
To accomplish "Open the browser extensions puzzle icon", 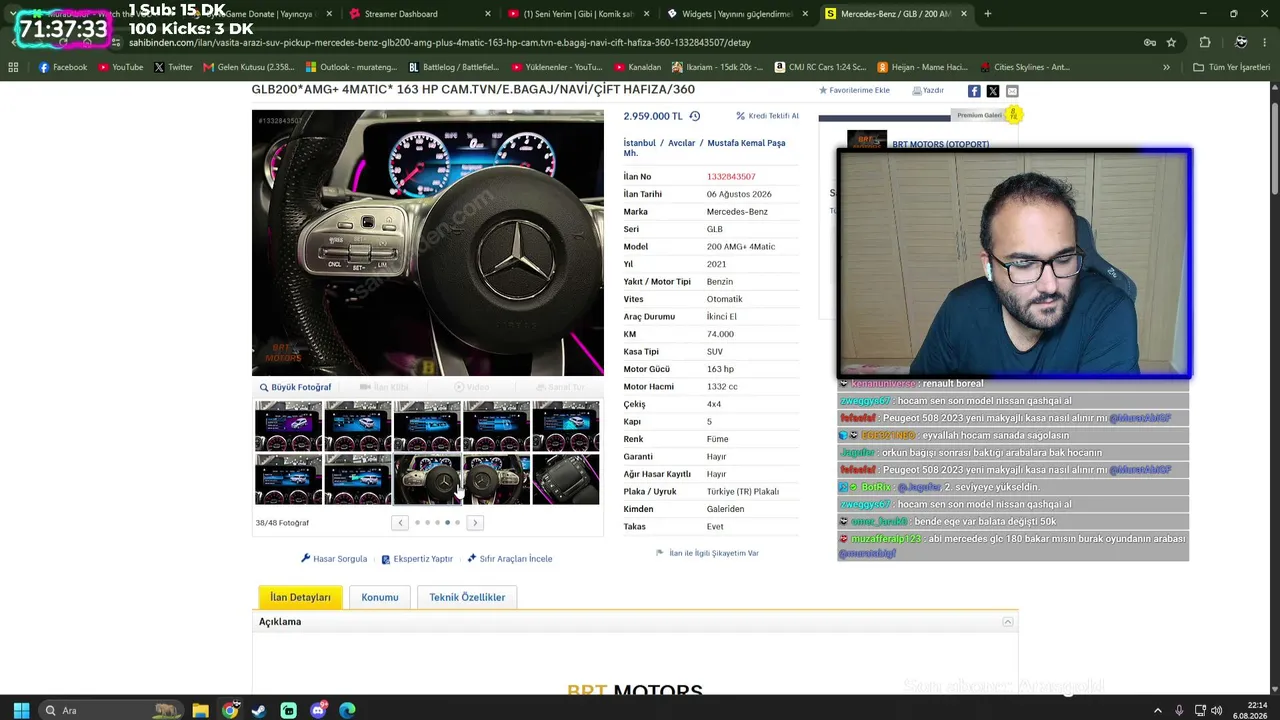I will (1205, 42).
